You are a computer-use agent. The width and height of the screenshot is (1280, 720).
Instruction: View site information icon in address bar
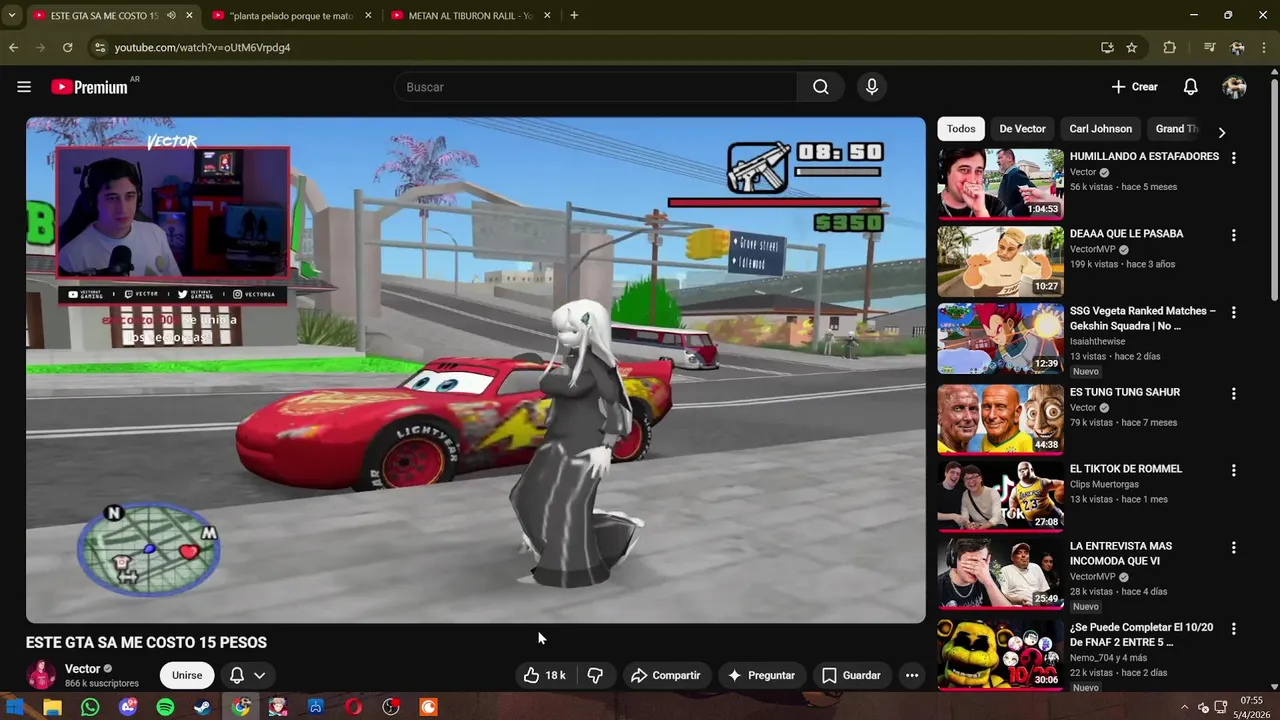click(98, 47)
